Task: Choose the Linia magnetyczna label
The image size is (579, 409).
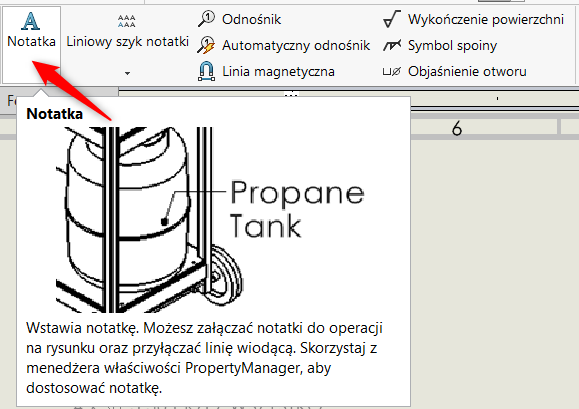Action: (278, 71)
